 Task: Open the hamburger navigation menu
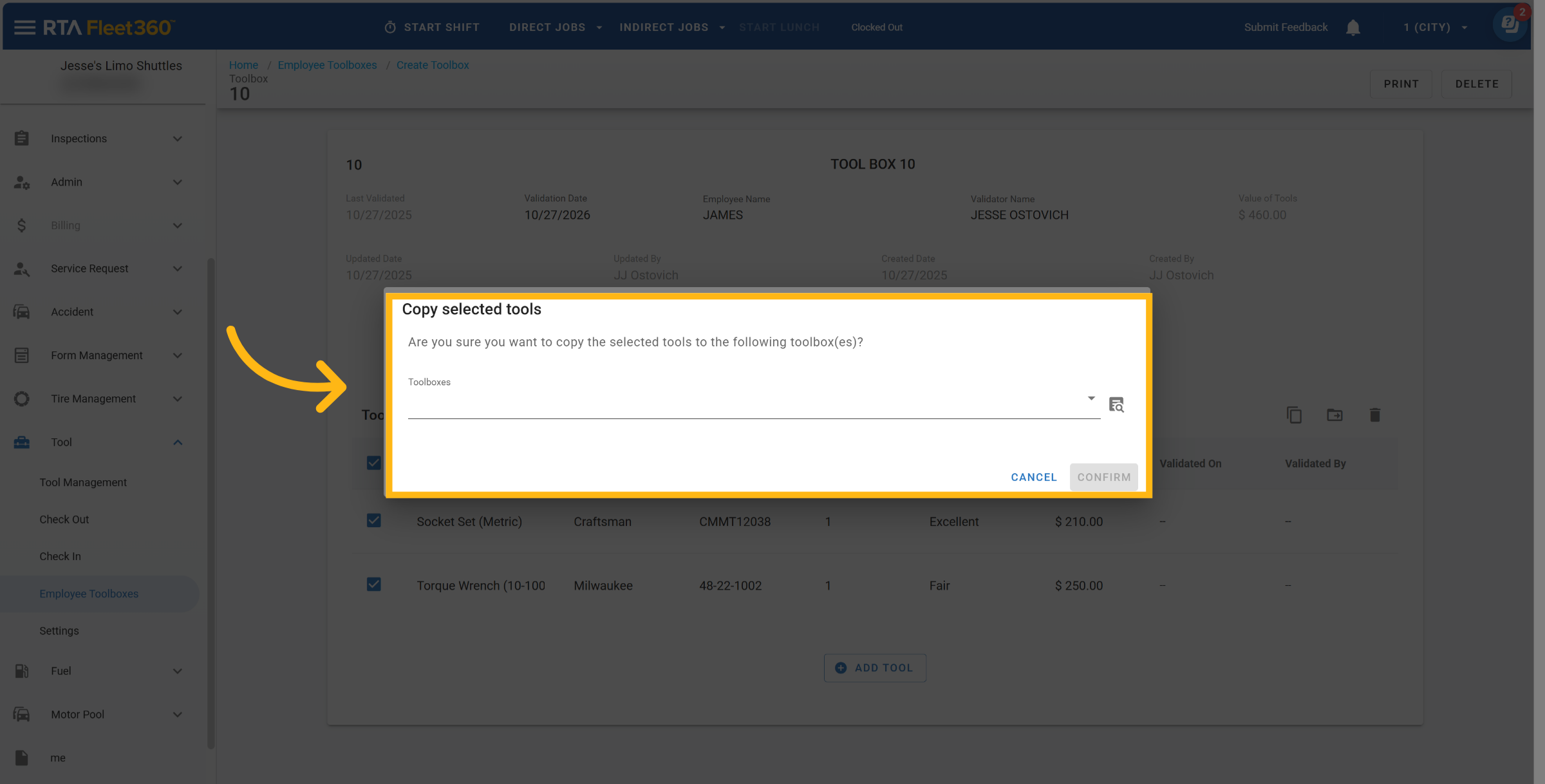(x=24, y=27)
